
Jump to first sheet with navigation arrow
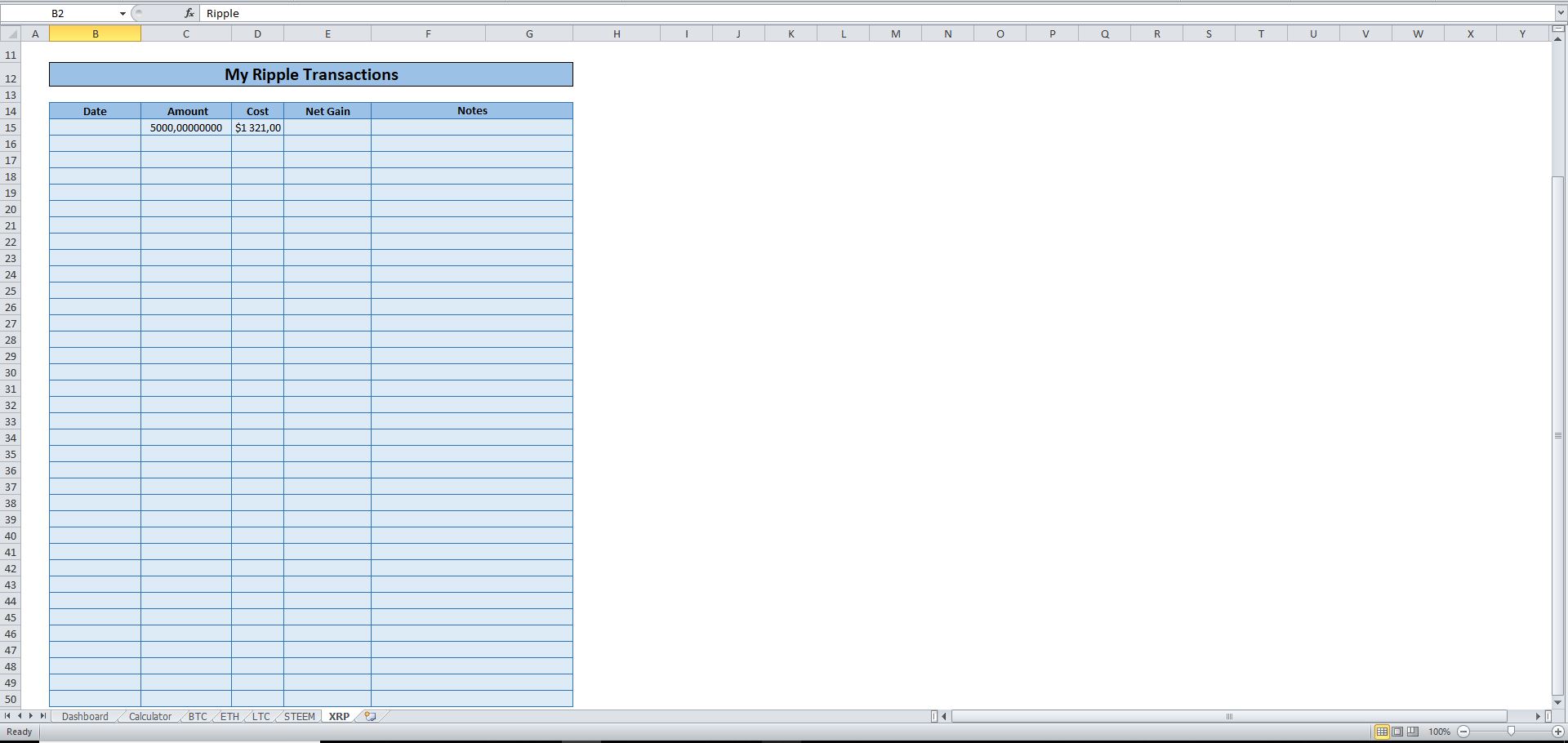[9, 716]
